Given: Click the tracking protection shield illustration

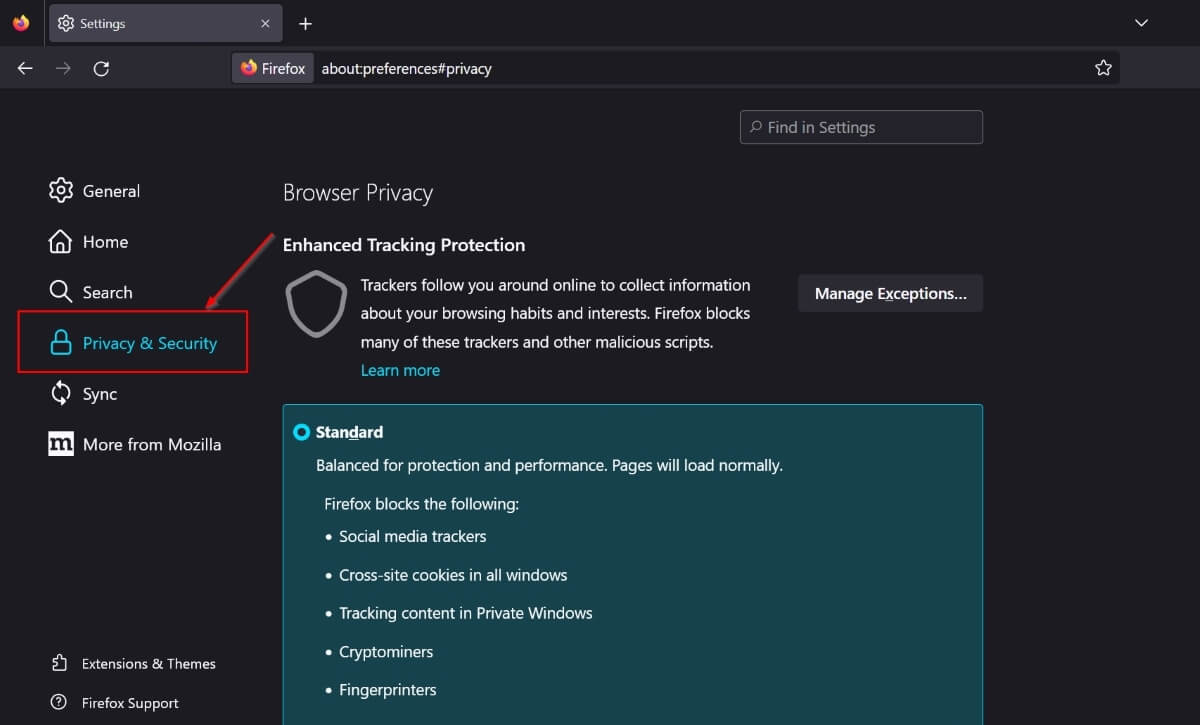Looking at the screenshot, I should pyautogui.click(x=316, y=304).
